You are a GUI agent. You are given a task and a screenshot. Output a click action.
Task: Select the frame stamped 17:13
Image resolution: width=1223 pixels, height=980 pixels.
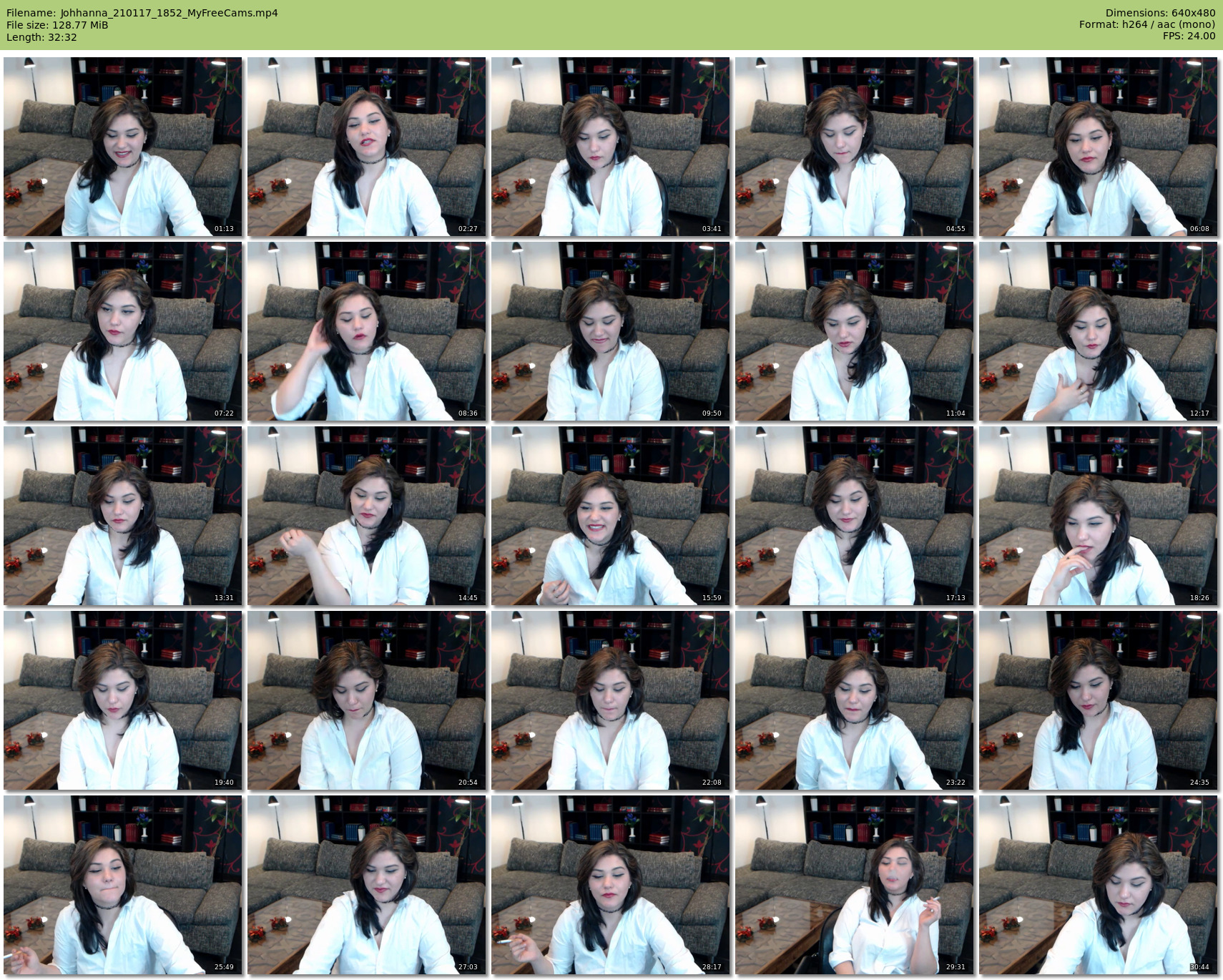pyautogui.click(x=854, y=516)
